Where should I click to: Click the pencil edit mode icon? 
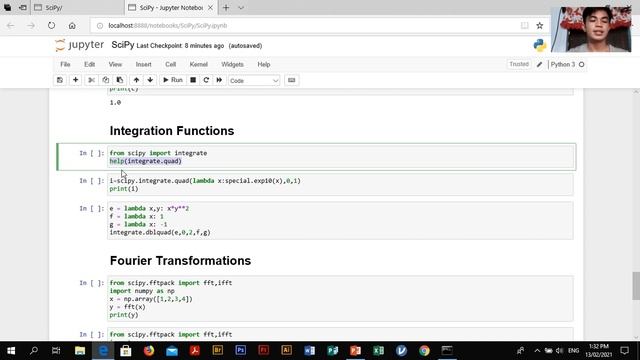click(539, 64)
